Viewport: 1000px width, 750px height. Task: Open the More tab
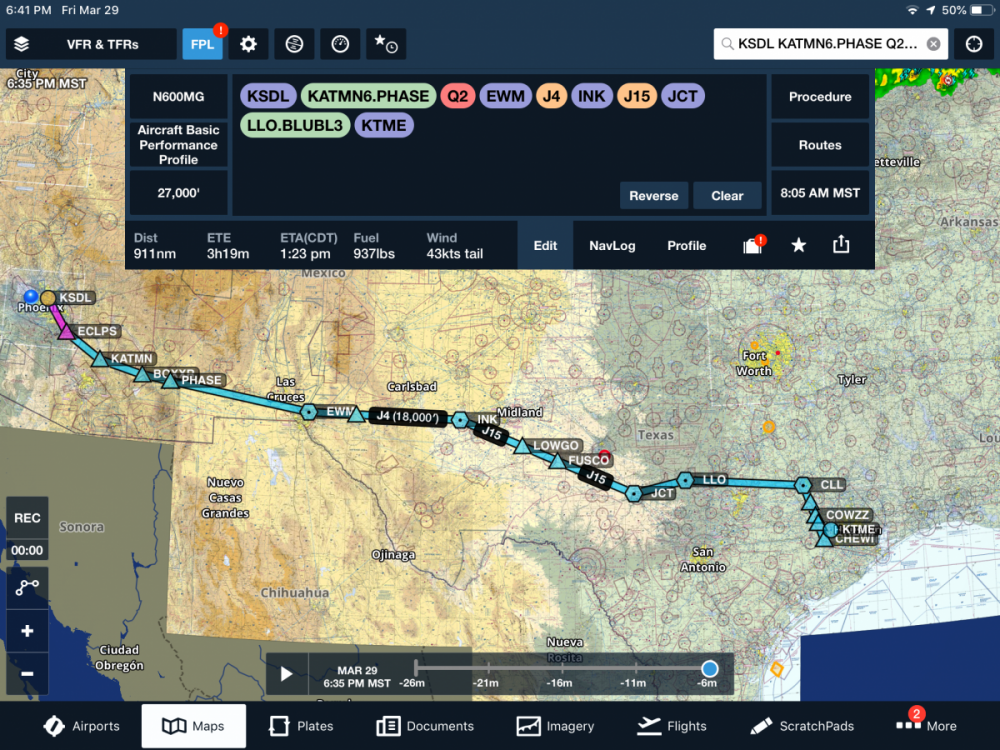coord(926,726)
